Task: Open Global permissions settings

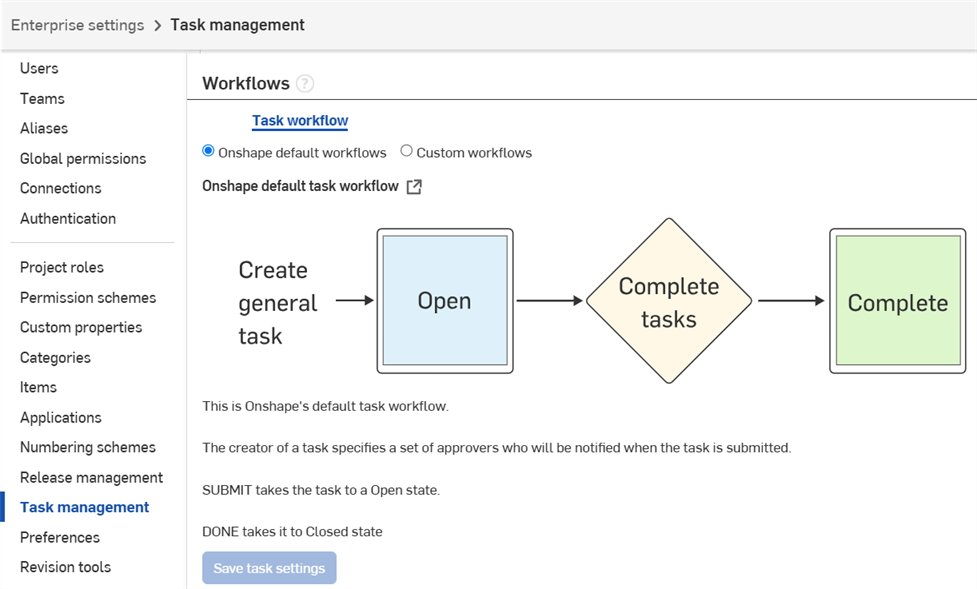Action: coord(82,158)
